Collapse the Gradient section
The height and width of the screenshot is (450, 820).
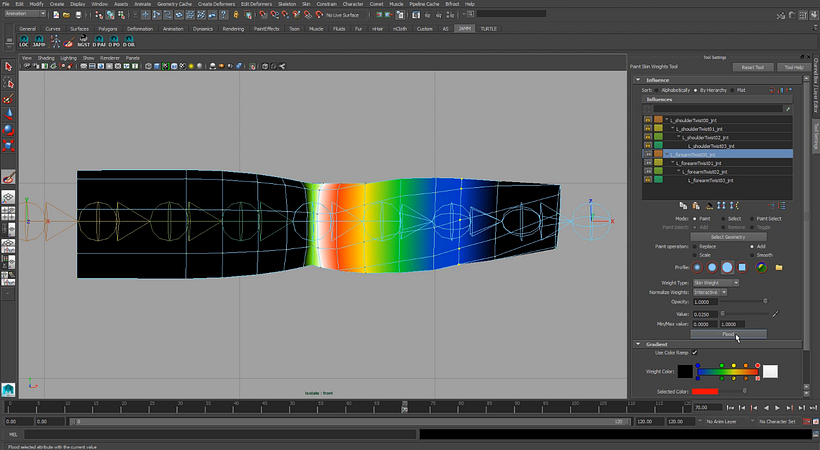(x=638, y=343)
